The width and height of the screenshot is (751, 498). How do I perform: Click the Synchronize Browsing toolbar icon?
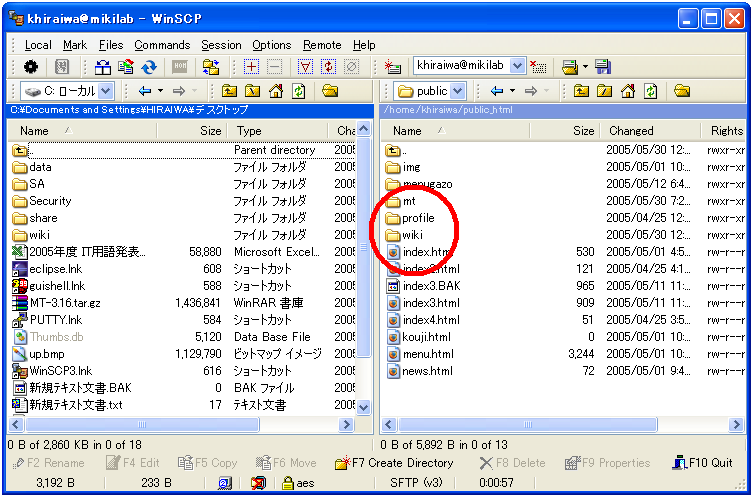tap(126, 67)
